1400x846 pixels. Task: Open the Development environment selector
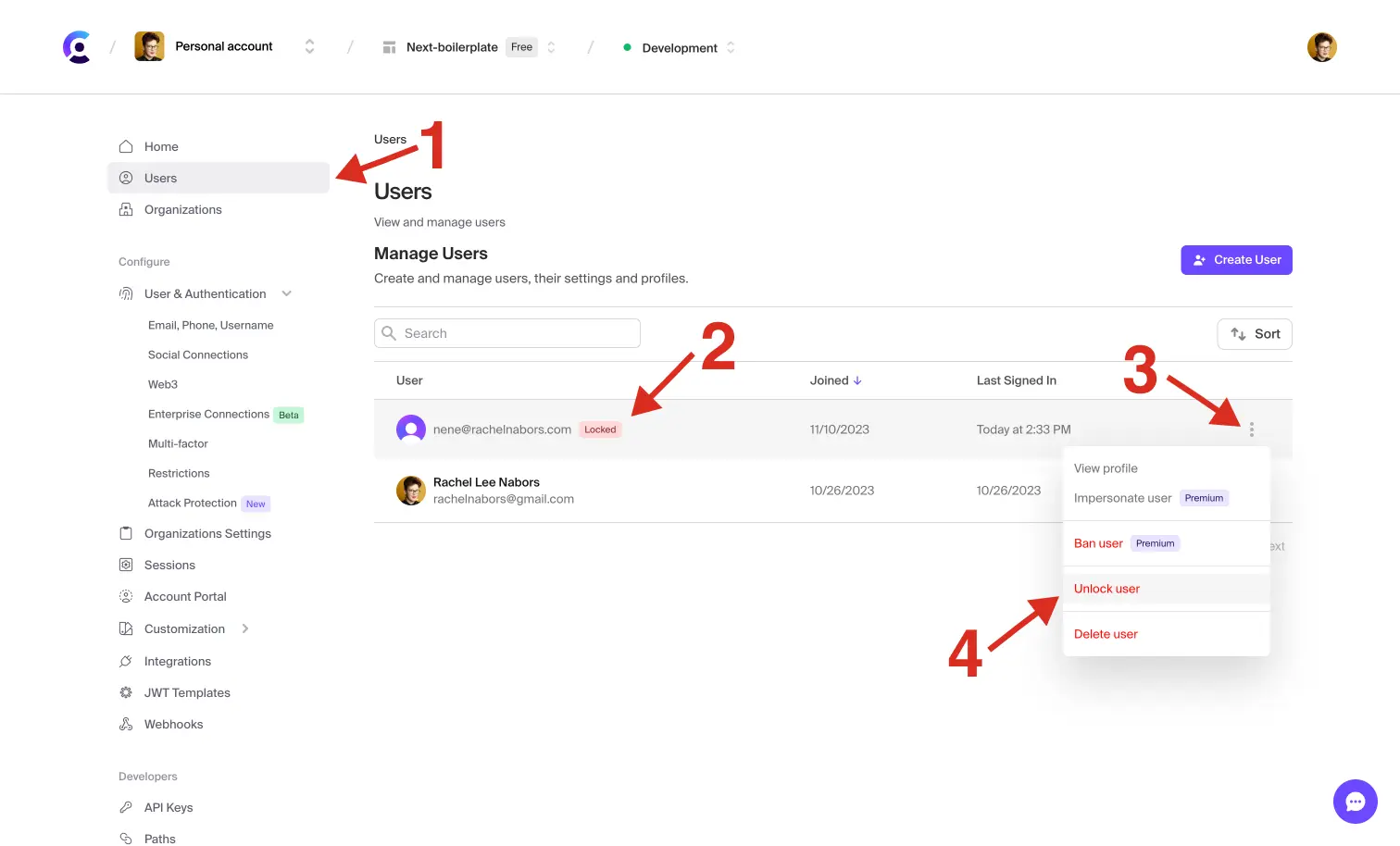coord(681,48)
